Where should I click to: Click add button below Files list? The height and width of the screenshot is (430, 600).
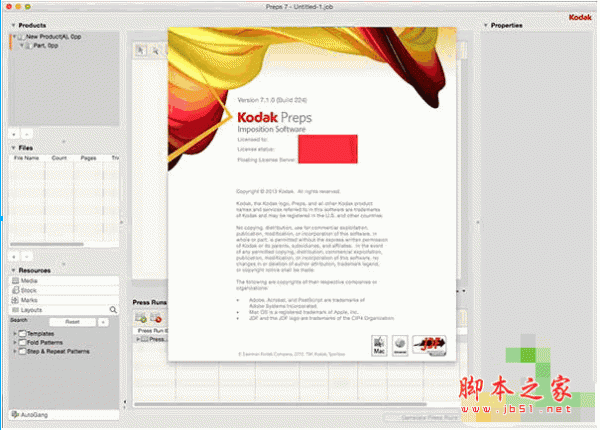click(x=14, y=257)
